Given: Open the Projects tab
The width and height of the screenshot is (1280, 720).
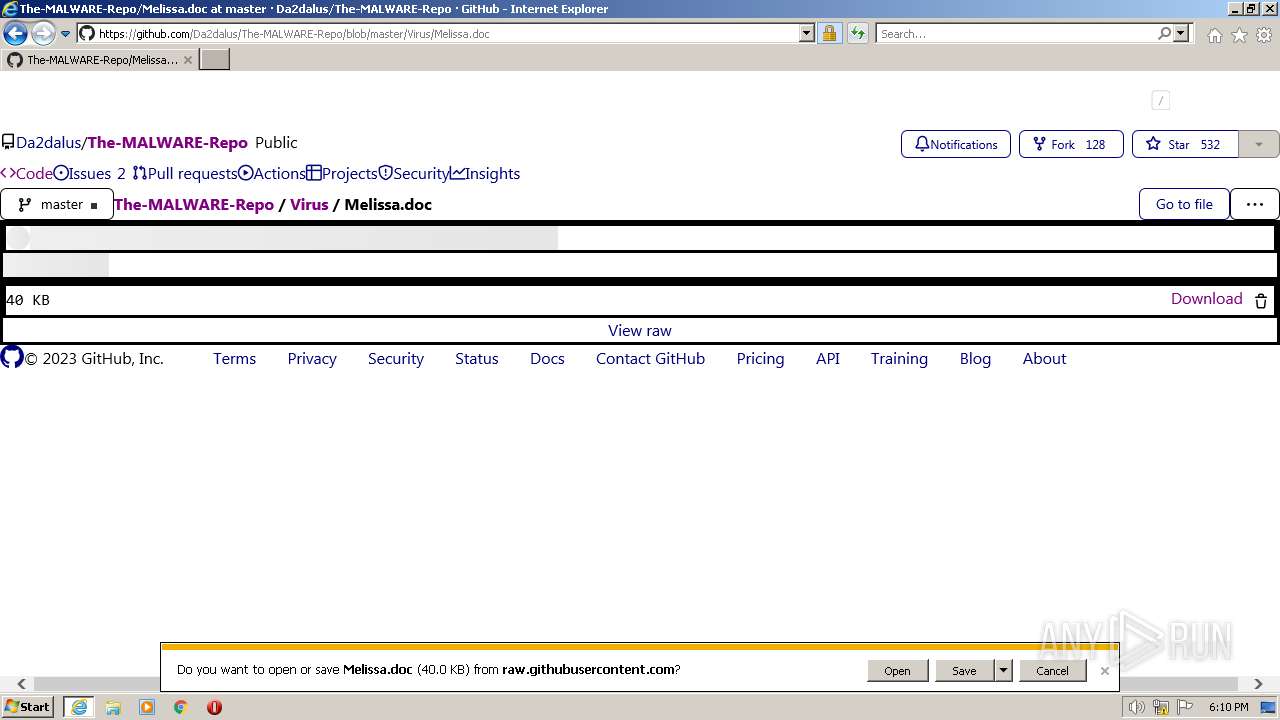Looking at the screenshot, I should tap(342, 174).
